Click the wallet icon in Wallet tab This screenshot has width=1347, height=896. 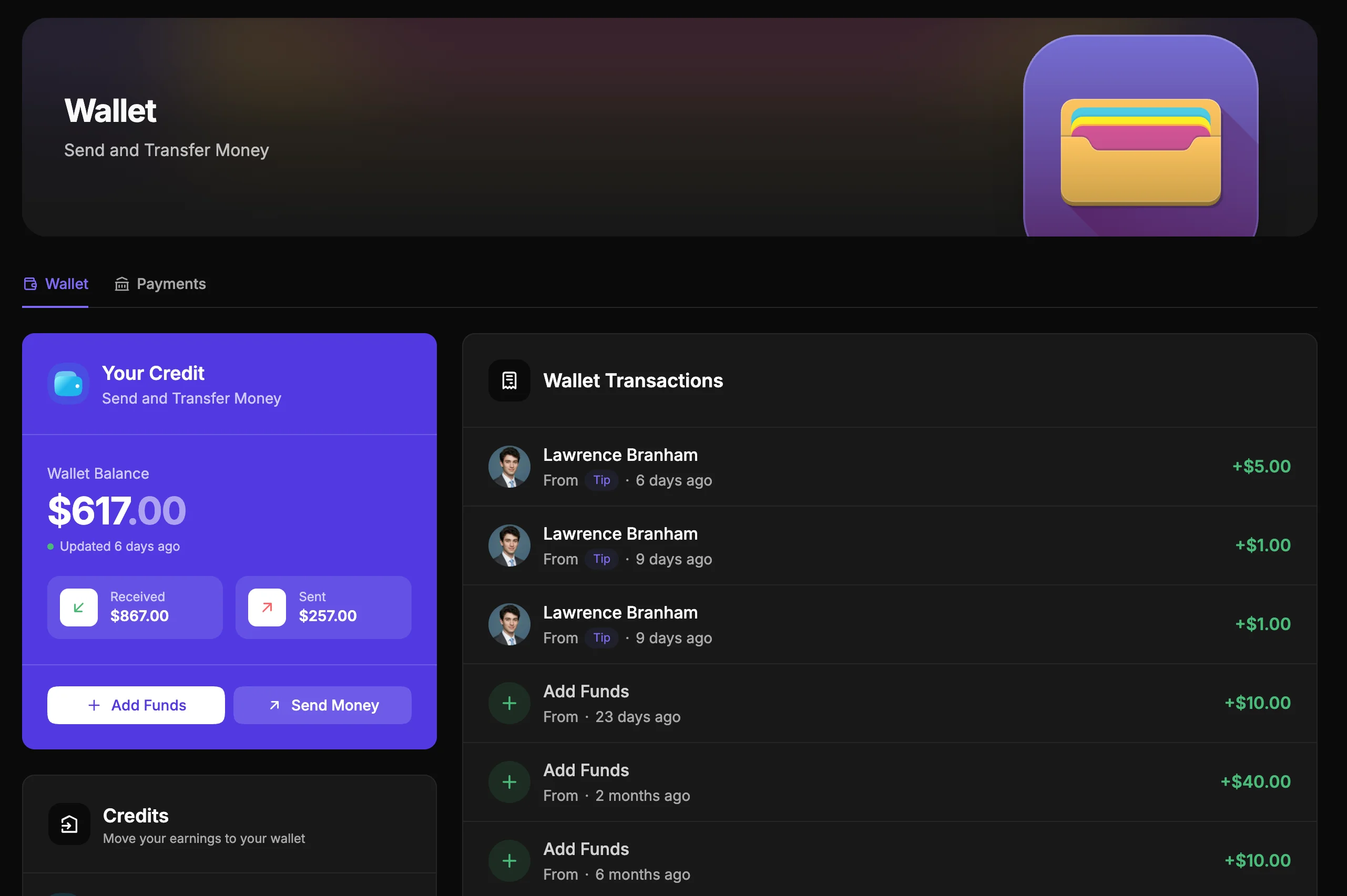pyautogui.click(x=30, y=284)
